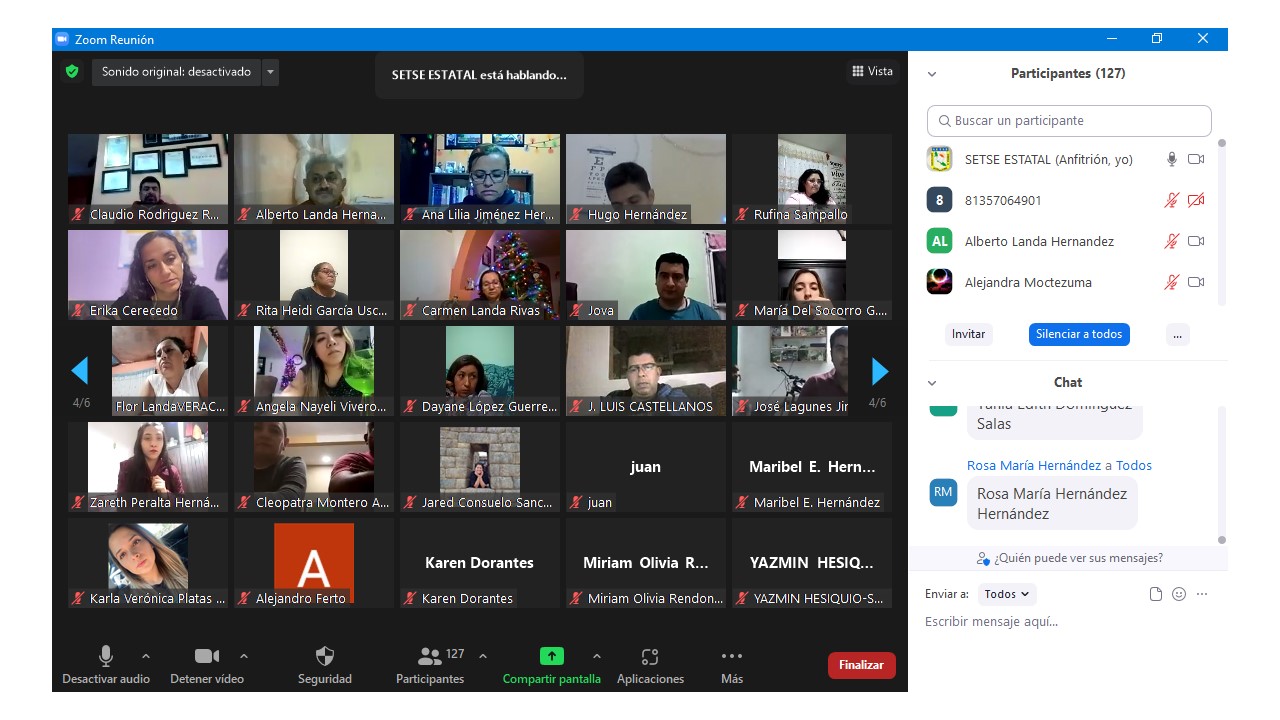Select Ana Lilia Jiménez video tile
Screen dimensions: 1280x720
480,179
